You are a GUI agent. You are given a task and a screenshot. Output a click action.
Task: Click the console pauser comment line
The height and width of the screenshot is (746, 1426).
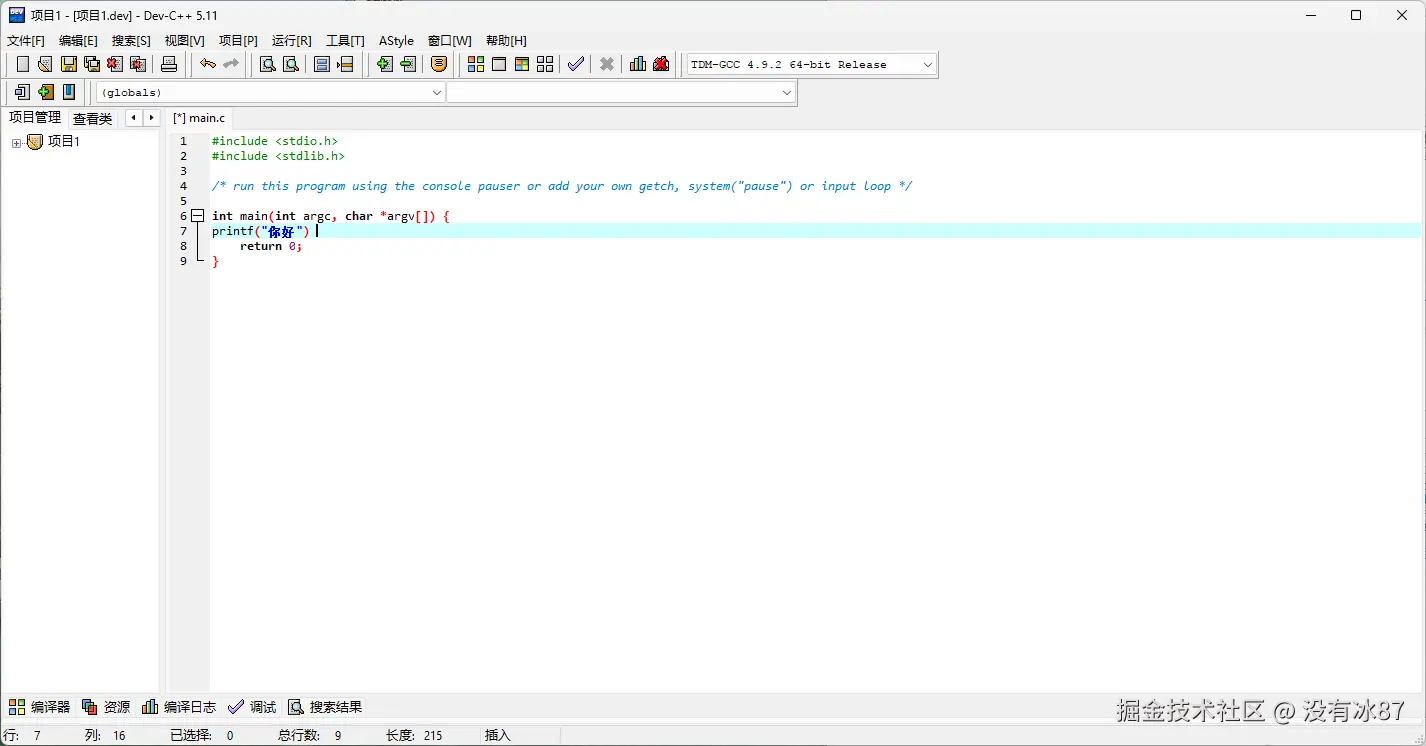pos(562,186)
